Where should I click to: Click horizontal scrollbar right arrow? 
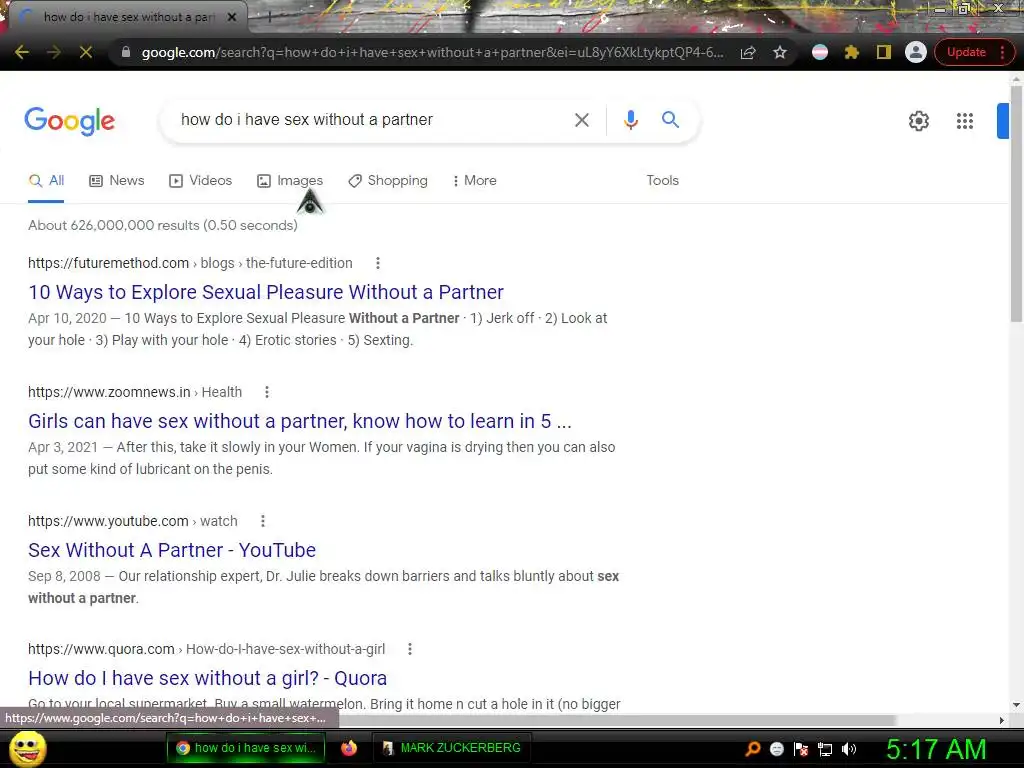tap(1002, 720)
